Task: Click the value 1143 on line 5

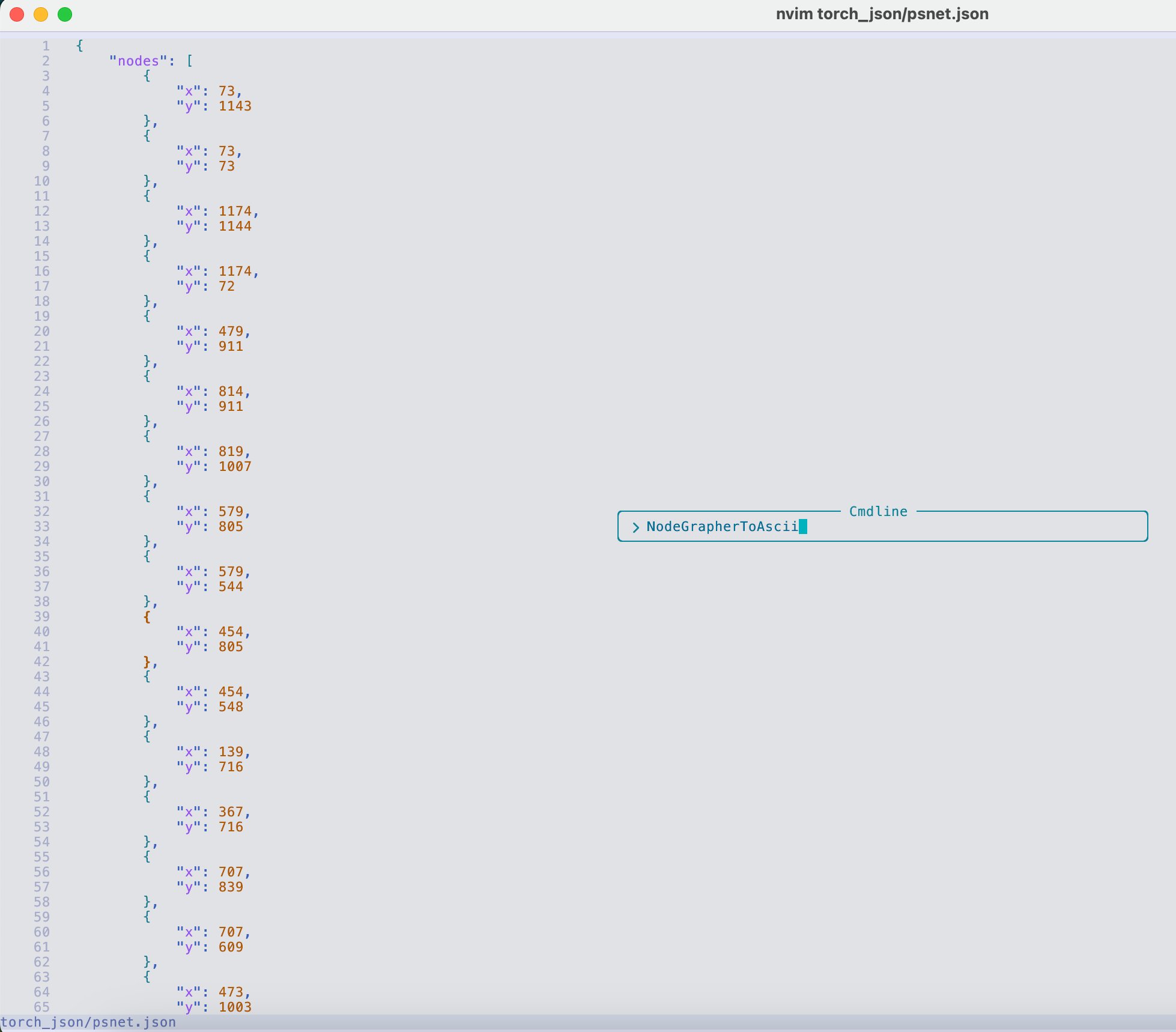Action: point(235,106)
